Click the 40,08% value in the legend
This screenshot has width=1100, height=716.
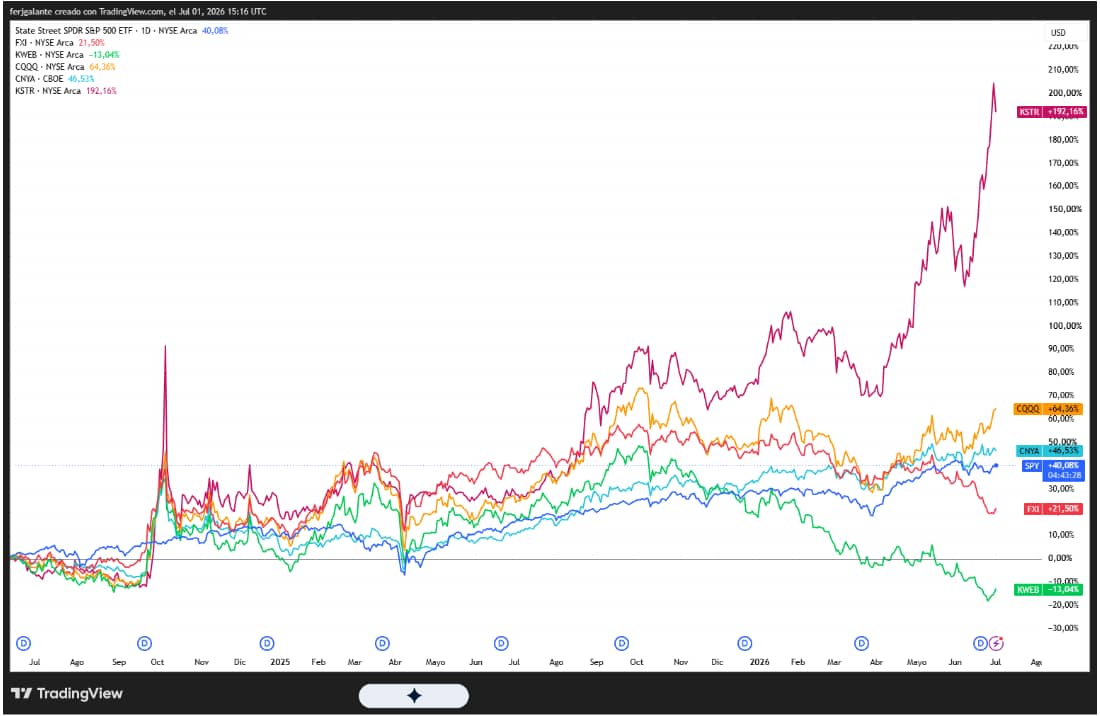click(x=215, y=31)
